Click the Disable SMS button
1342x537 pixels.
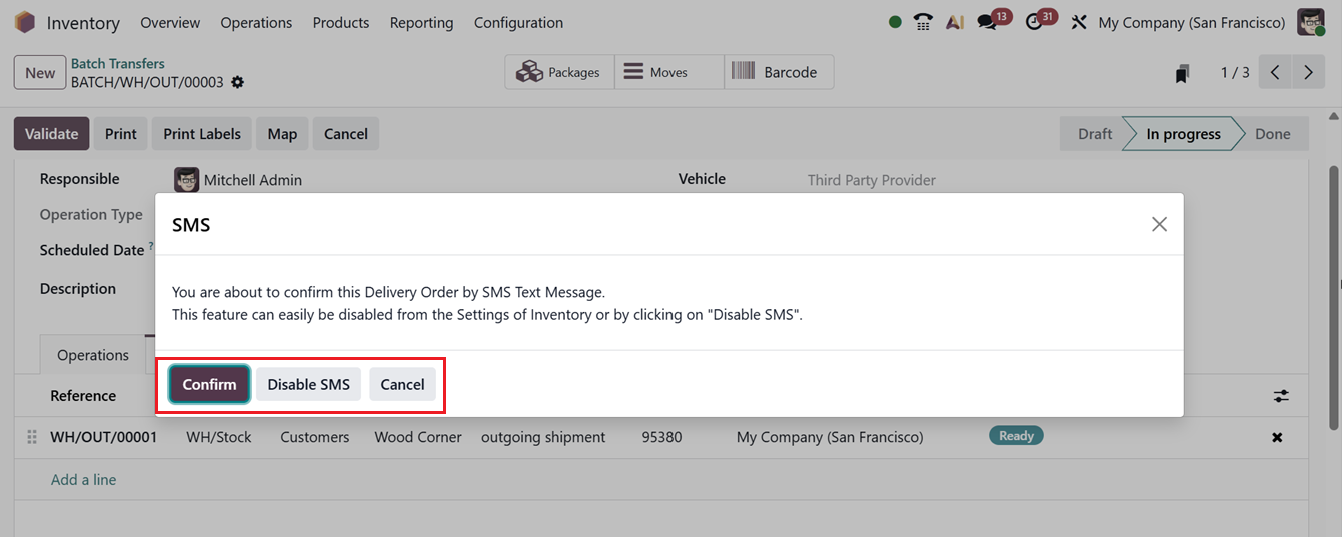click(308, 384)
